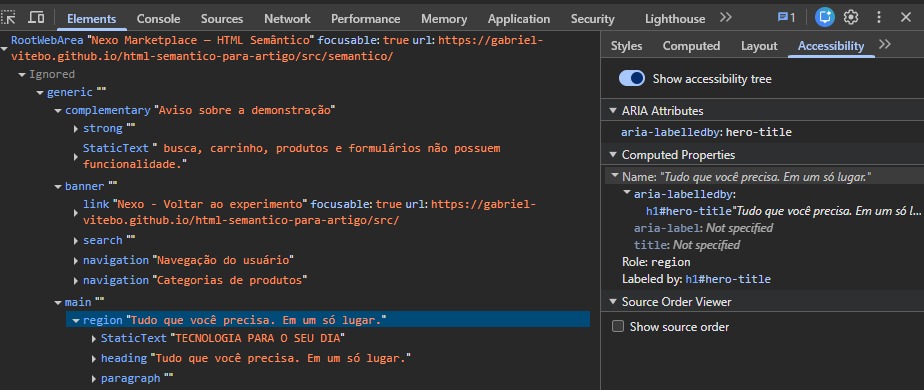The image size is (924, 390).
Task: Expand the strong node
Action: [76, 128]
